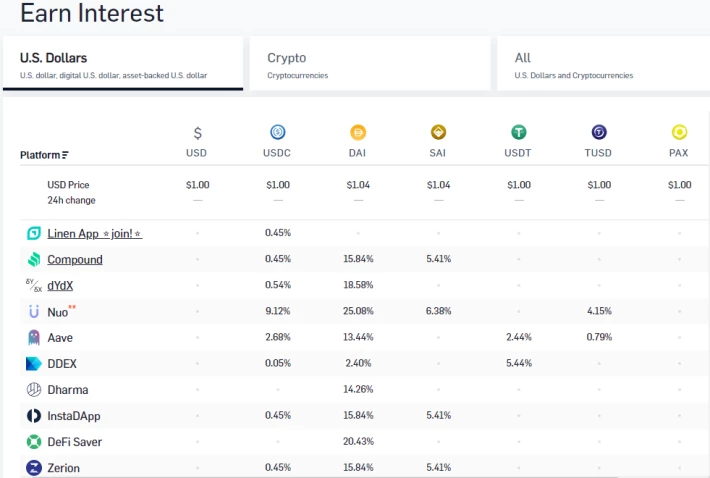Click the SAI coin icon
710x478 pixels.
438,132
